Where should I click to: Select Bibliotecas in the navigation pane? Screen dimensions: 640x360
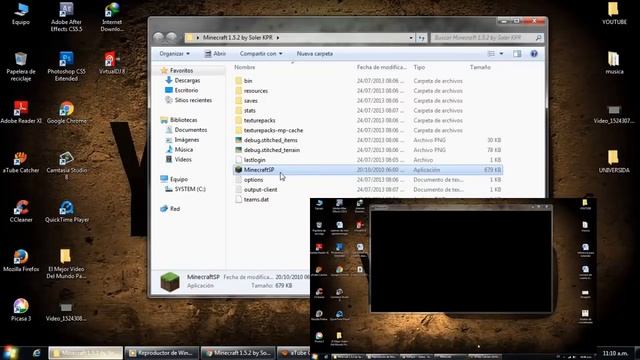[x=179, y=120]
